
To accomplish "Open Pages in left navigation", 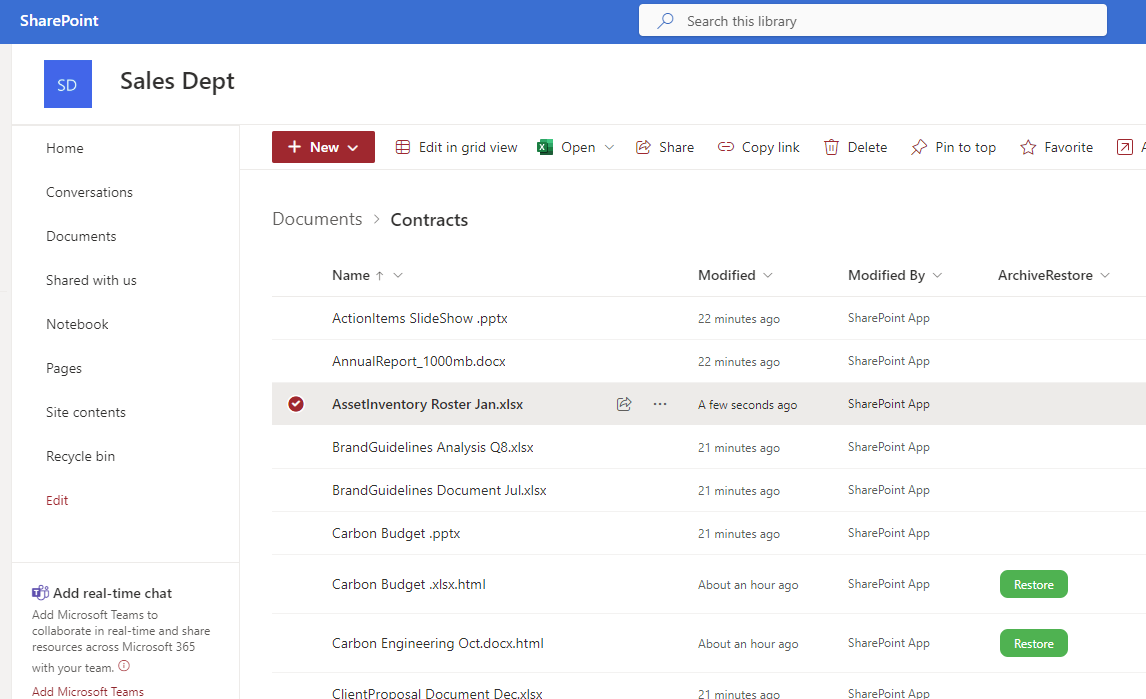I will (64, 369).
